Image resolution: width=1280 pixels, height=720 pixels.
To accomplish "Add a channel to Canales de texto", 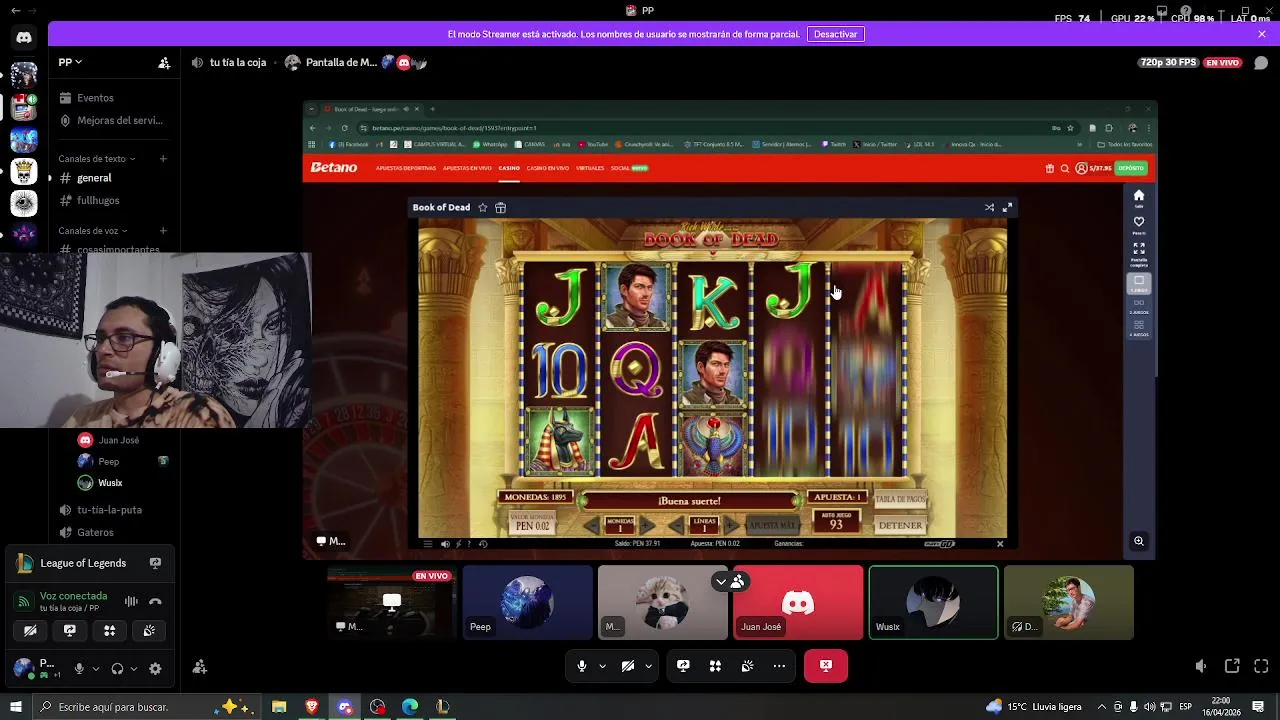I will pyautogui.click(x=162, y=158).
